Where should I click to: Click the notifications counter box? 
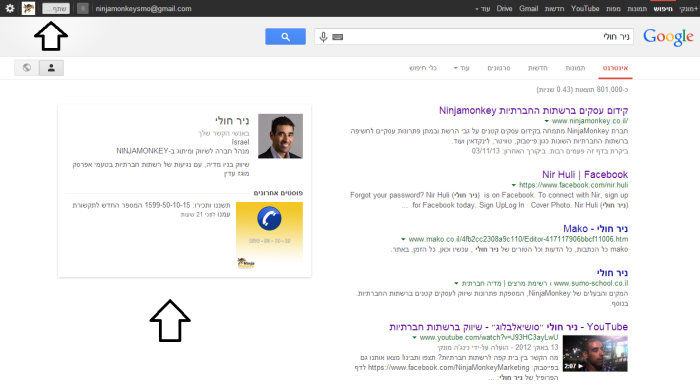pyautogui.click(x=83, y=8)
